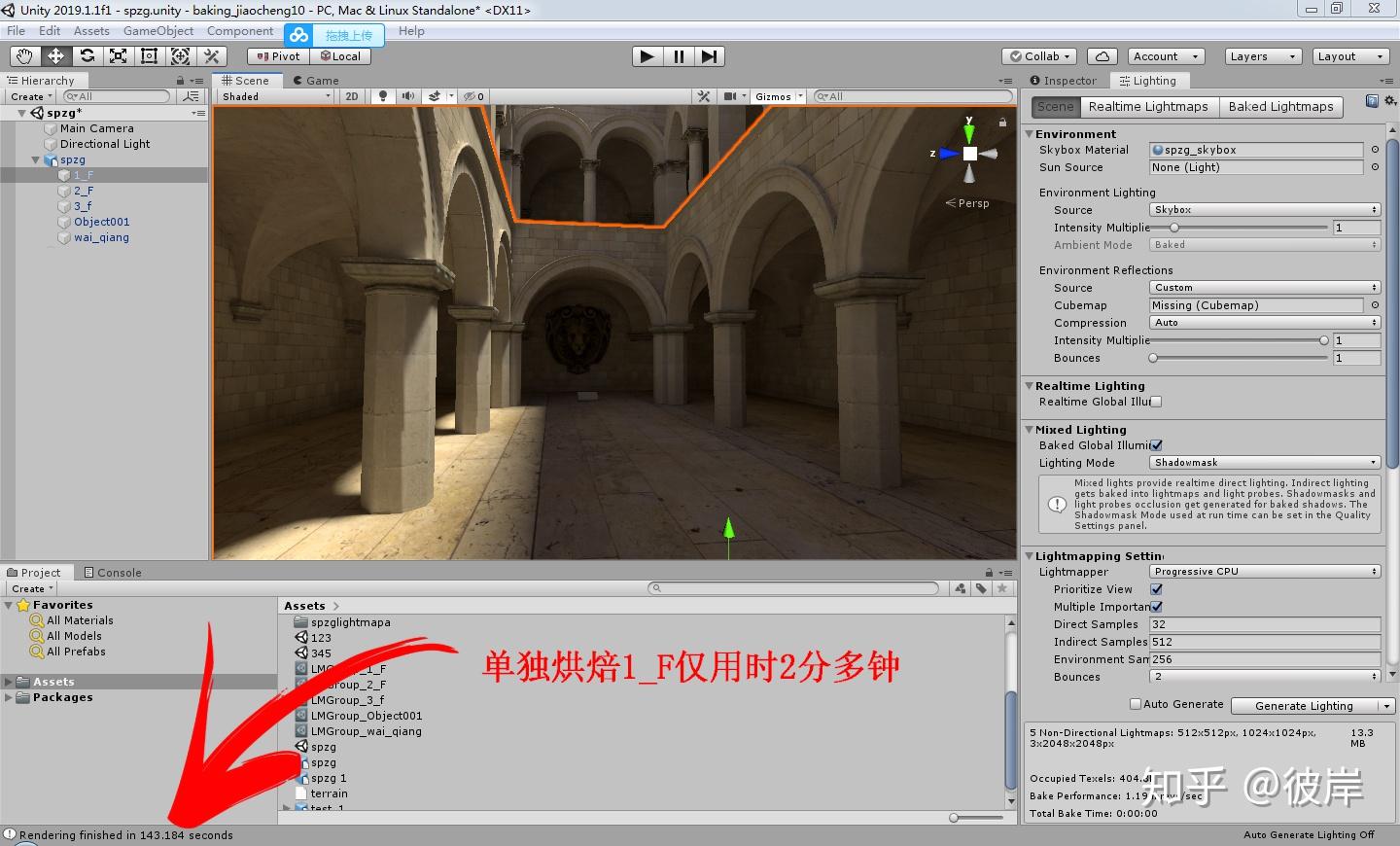This screenshot has width=1400, height=846.
Task: Select the Hand tool in the toolbar
Action: [x=24, y=56]
